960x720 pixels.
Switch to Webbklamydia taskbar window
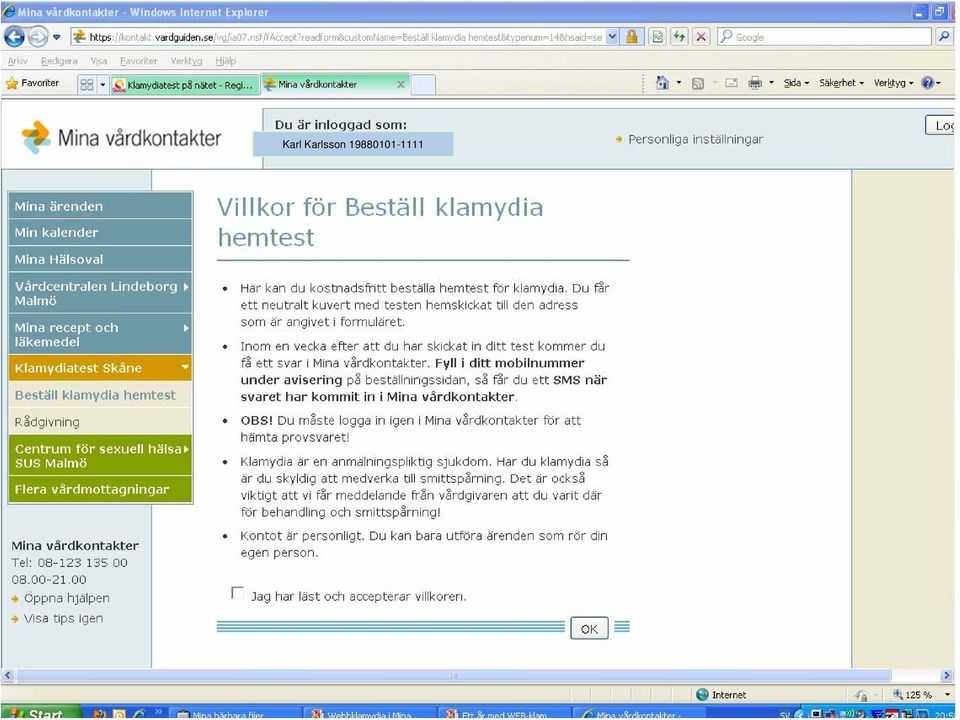370,714
